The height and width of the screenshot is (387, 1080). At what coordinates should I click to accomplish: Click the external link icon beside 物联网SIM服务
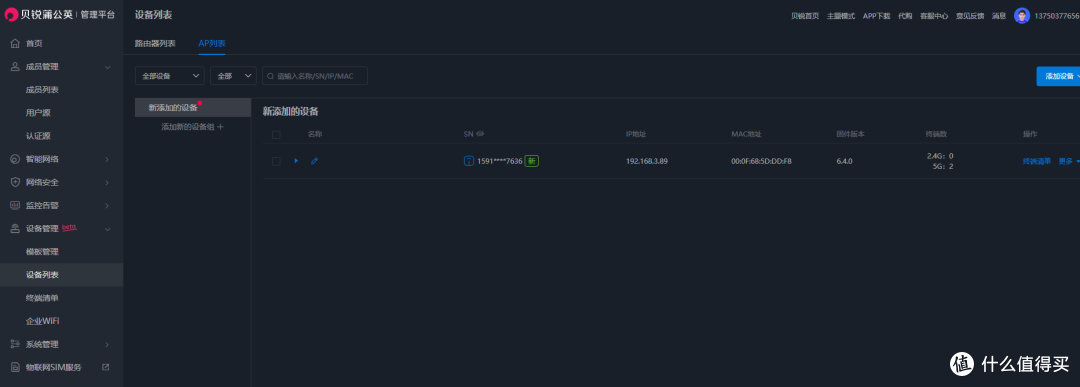pos(105,367)
